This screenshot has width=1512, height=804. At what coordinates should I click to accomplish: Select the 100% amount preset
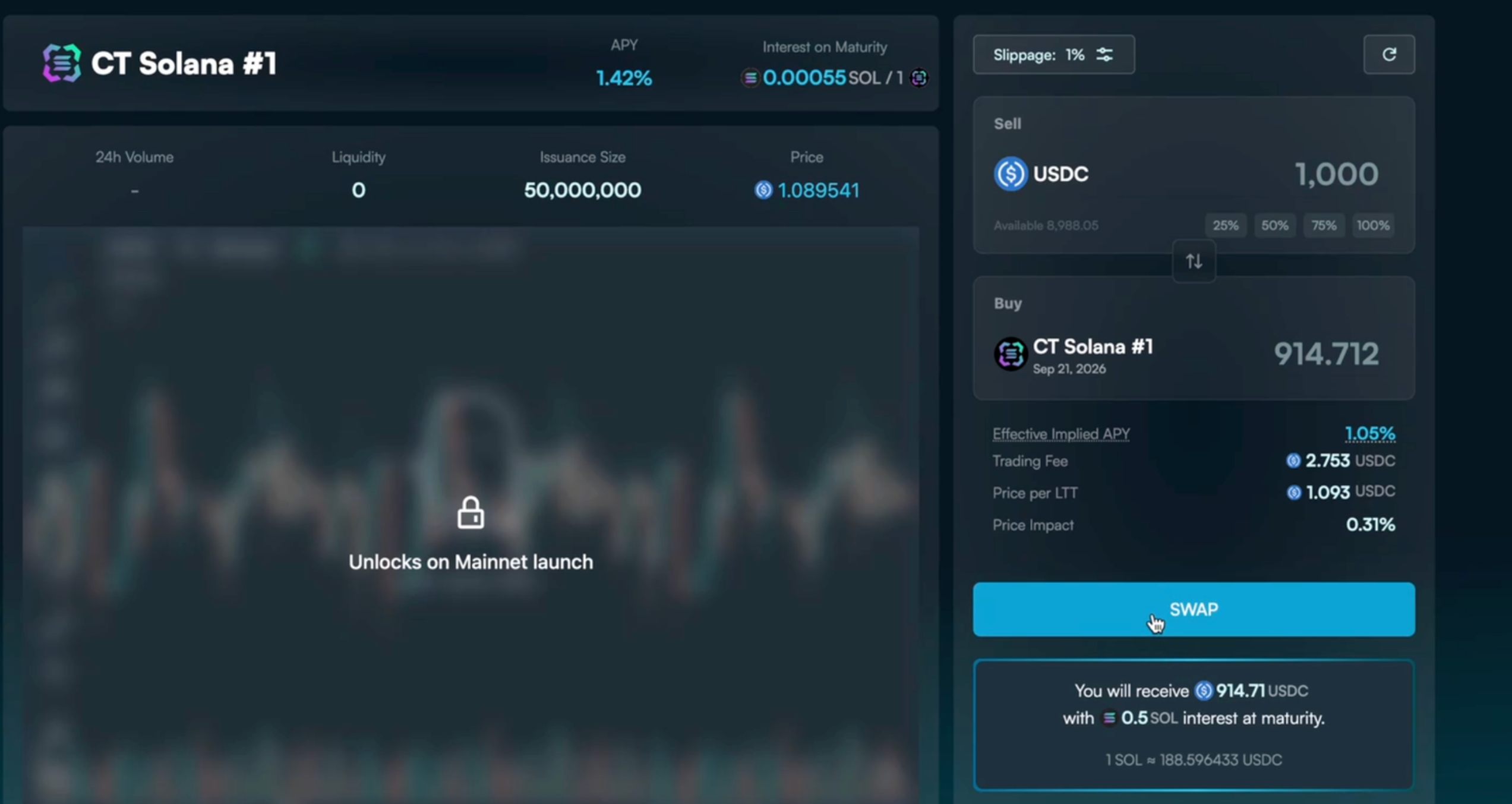(1373, 226)
